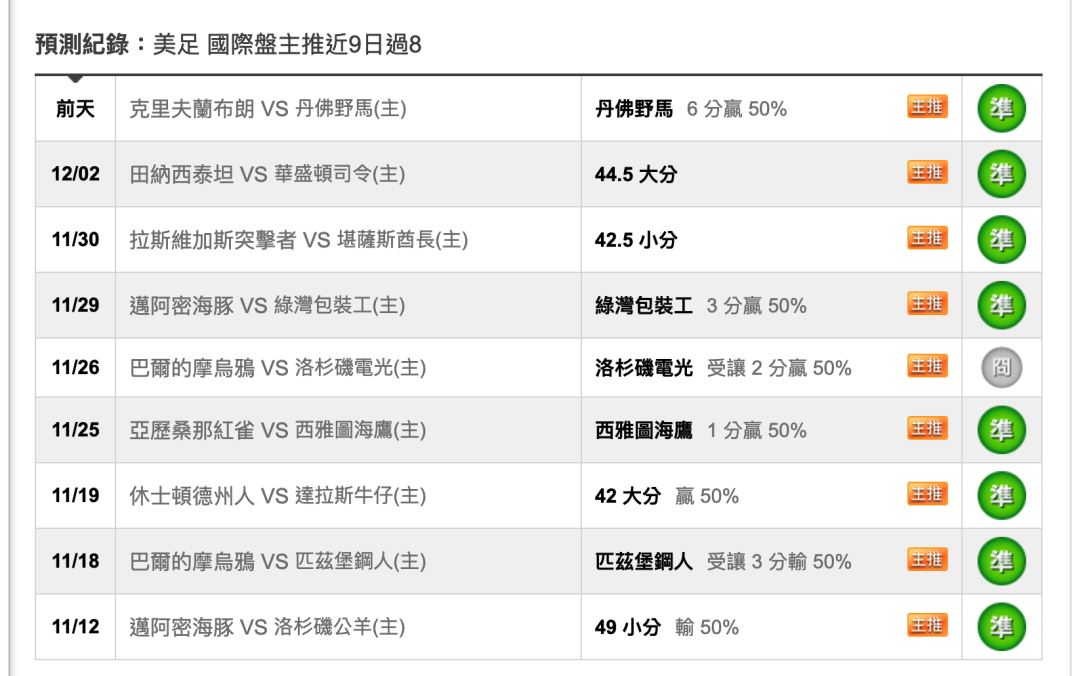Click the gray 囧 icon in 11/26 row
This screenshot has height=676, width=1080.
point(1001,367)
